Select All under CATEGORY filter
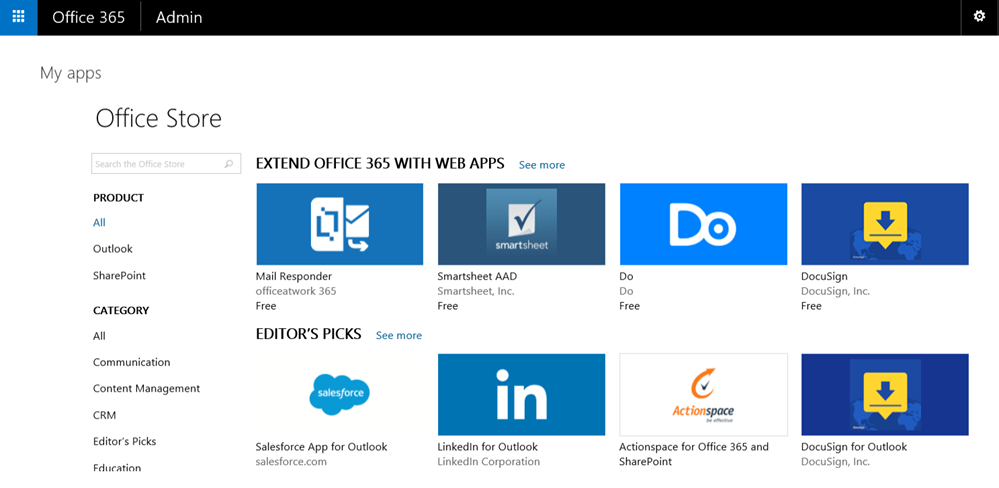 99,336
